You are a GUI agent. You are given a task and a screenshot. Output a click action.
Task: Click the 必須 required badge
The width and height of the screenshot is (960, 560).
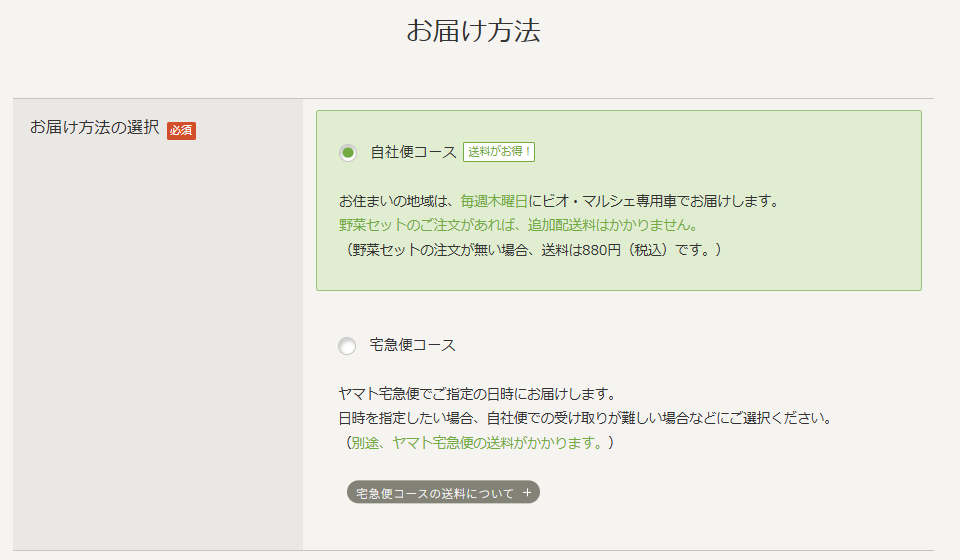coord(181,130)
